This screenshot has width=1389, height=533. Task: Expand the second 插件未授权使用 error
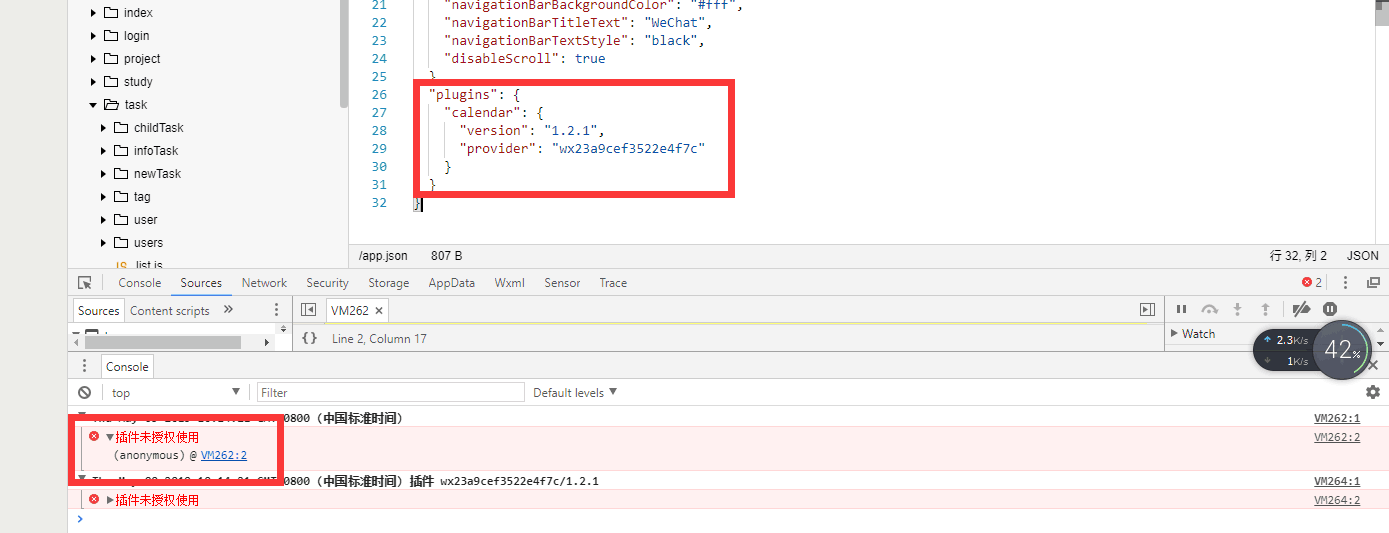coord(110,500)
